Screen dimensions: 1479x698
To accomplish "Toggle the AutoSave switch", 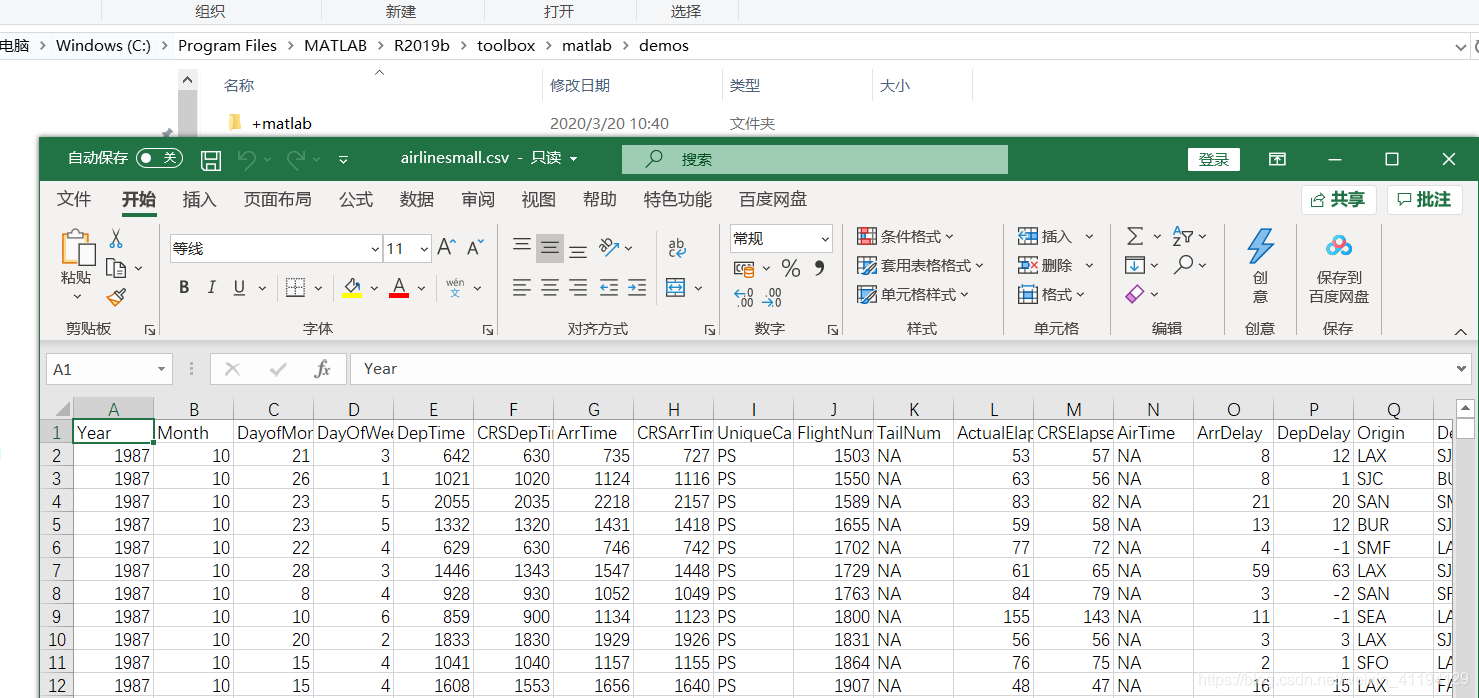I will (159, 158).
